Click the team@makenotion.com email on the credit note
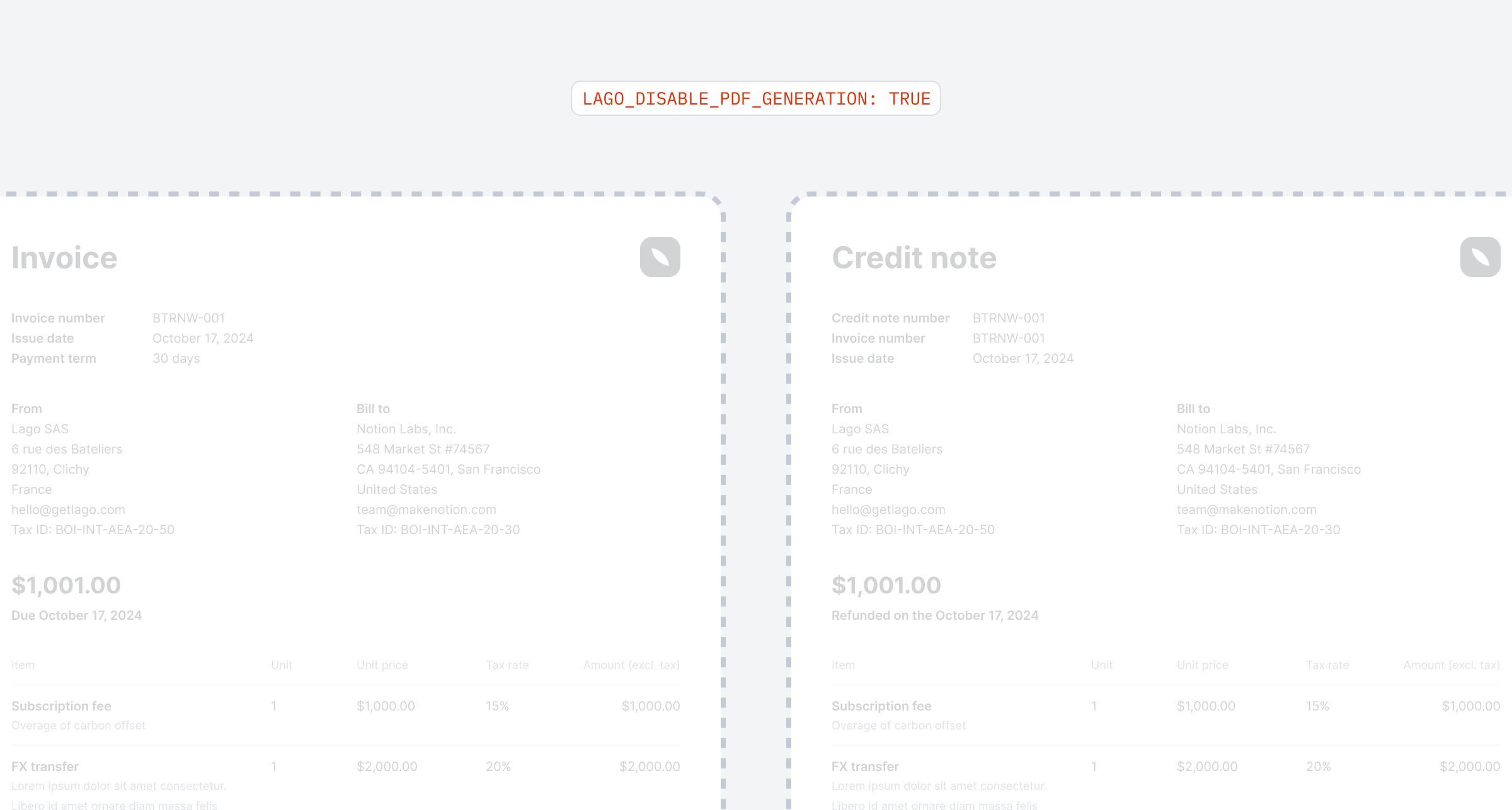Screen dimensions: 1512x810 click(x=1247, y=510)
